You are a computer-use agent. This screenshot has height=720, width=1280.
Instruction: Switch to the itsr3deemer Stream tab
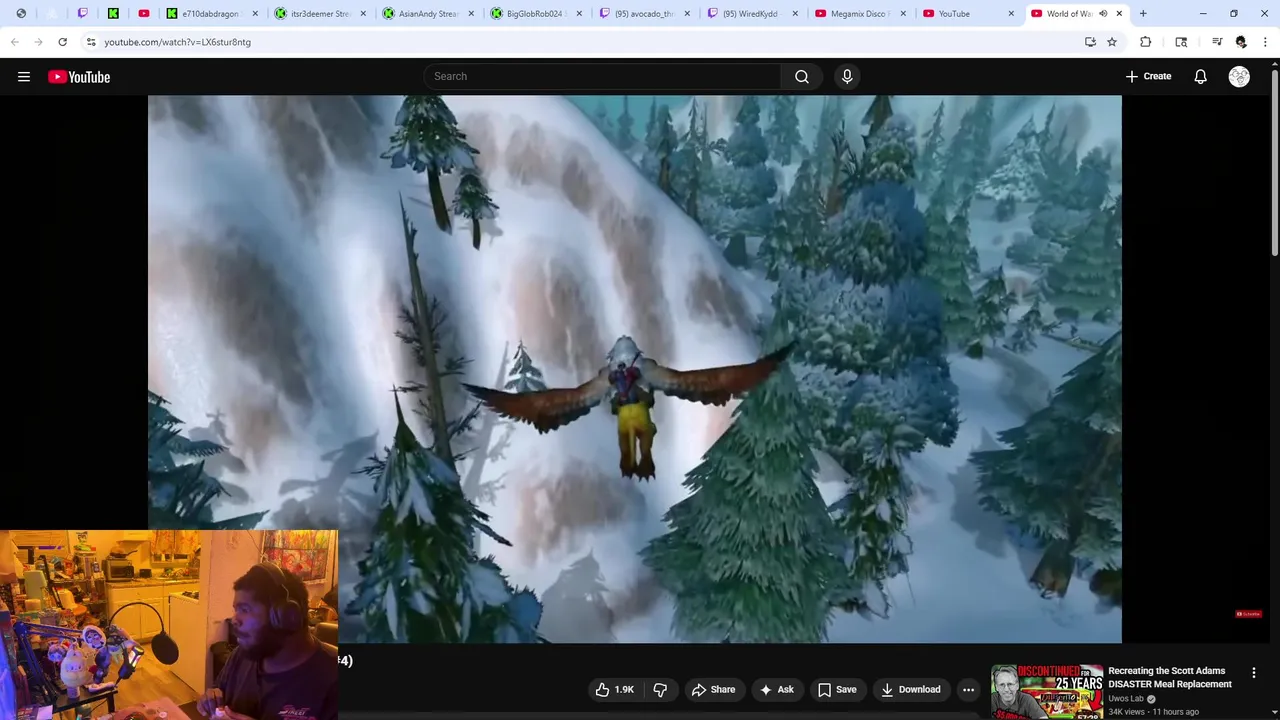point(318,14)
